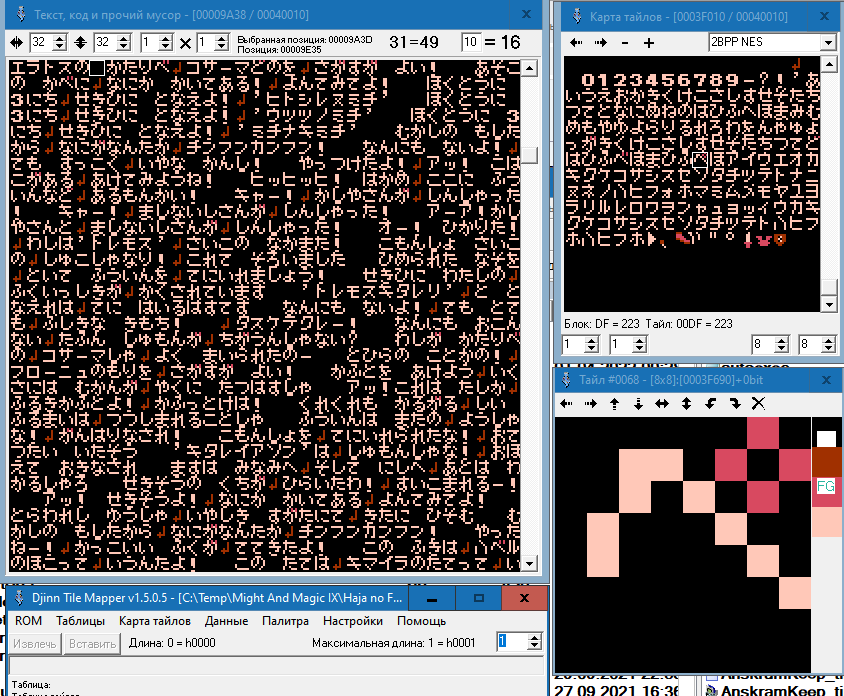This screenshot has width=844, height=696.
Task: Click the tile editor pixel canvas
Action: [683, 545]
